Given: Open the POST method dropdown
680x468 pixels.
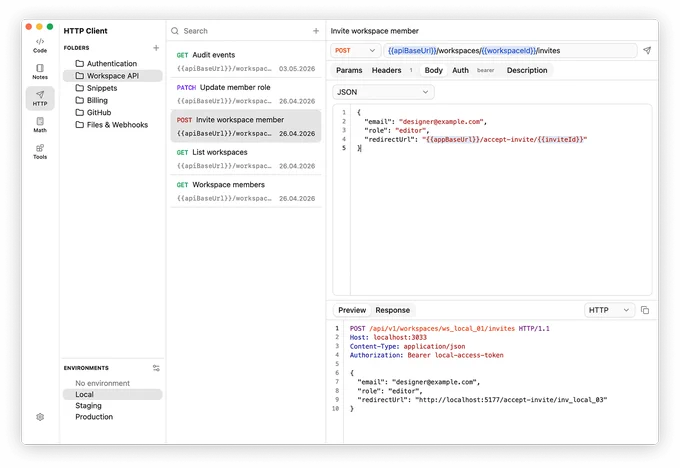Looking at the screenshot, I should (355, 50).
